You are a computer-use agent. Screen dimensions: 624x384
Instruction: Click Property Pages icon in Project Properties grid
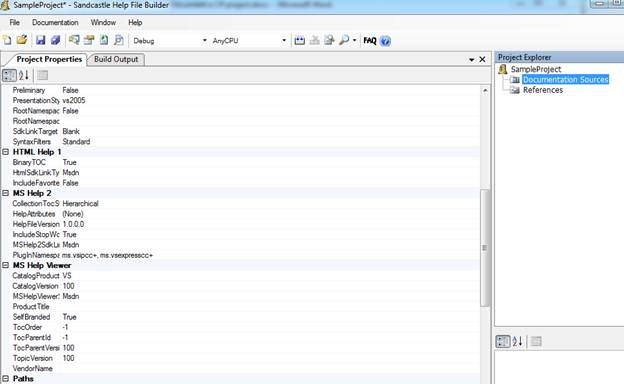point(43,75)
